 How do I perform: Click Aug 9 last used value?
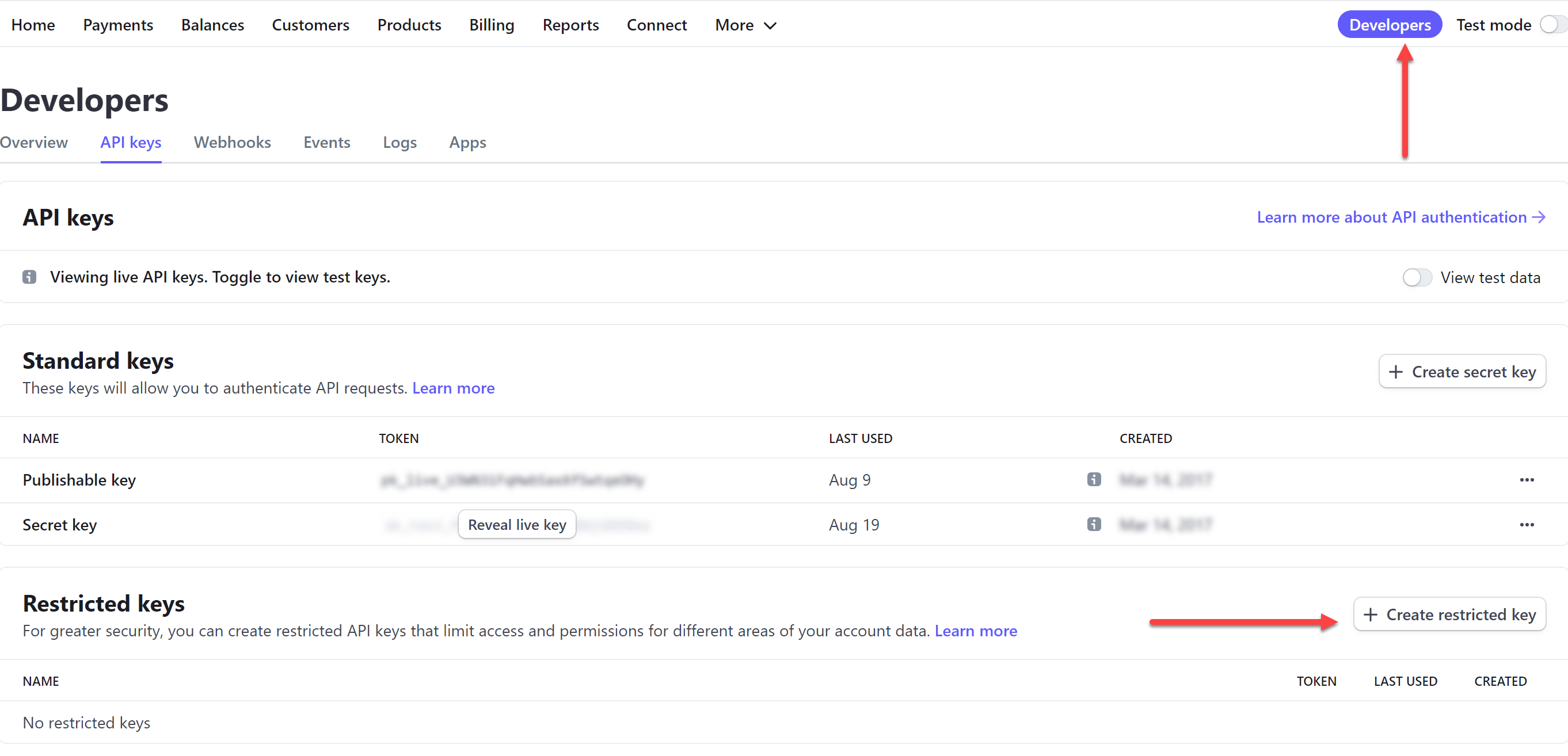850,480
